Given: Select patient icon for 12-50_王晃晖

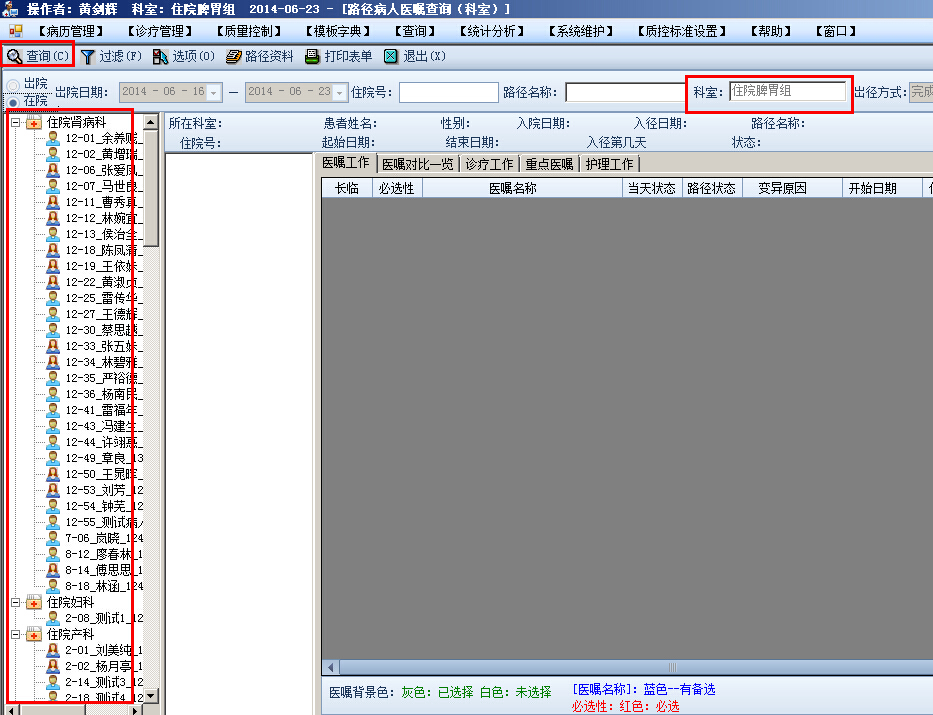Looking at the screenshot, I should (x=53, y=474).
